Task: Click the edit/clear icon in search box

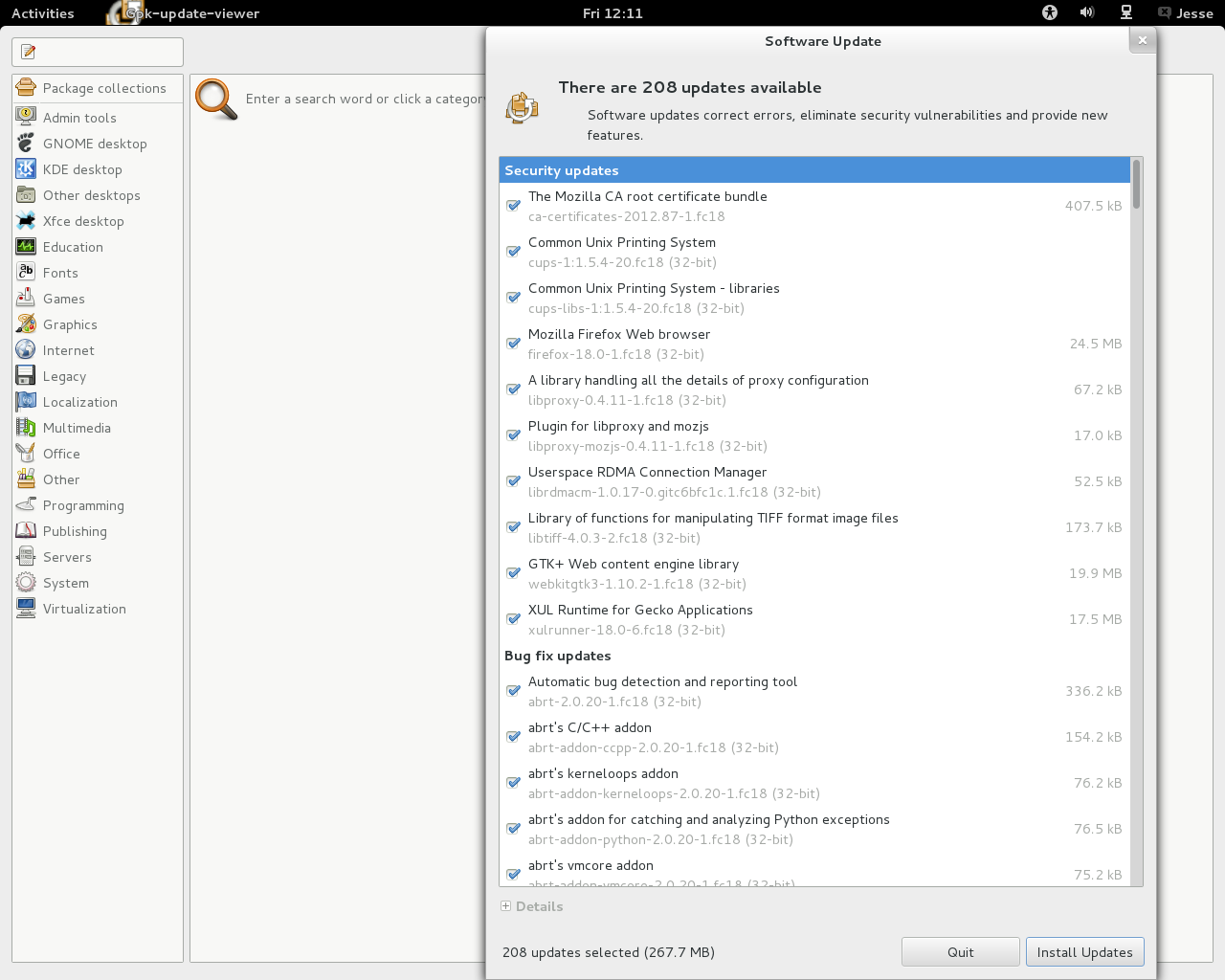Action: click(x=28, y=52)
